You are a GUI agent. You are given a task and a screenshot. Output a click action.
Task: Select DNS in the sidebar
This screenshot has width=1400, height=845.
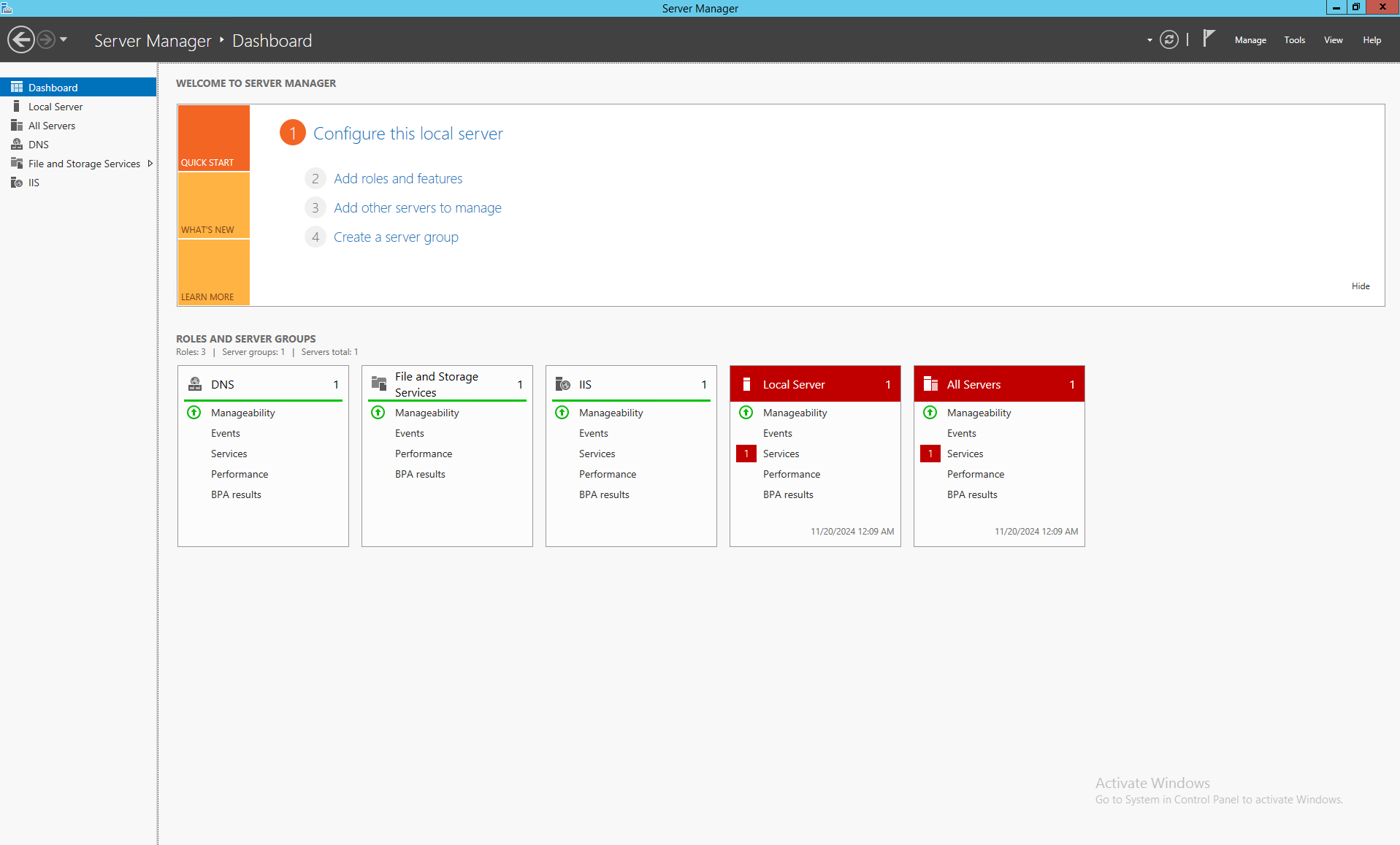click(x=78, y=145)
